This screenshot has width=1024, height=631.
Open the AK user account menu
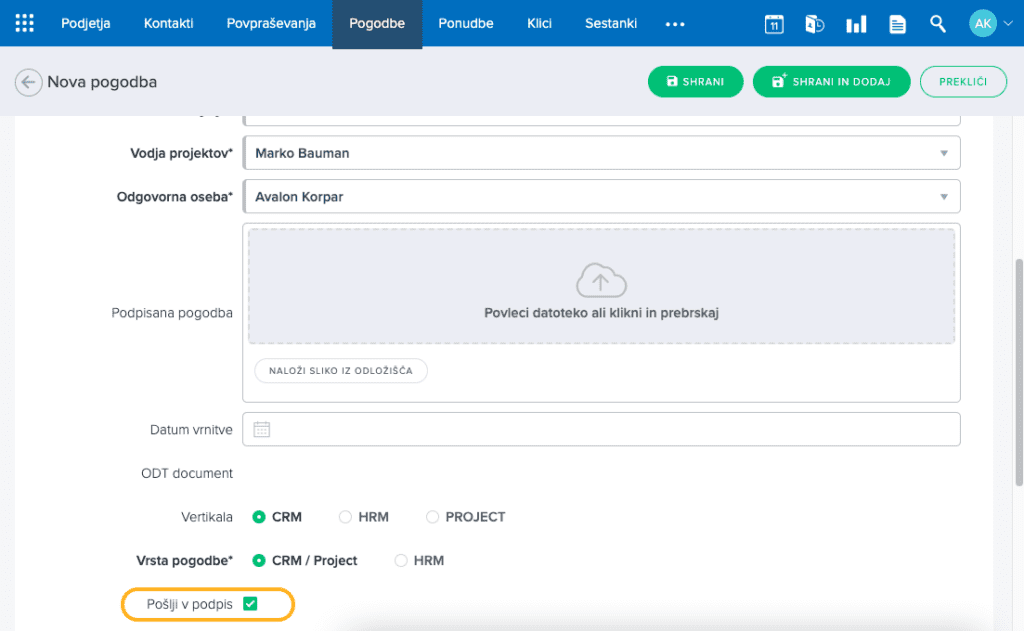[983, 24]
